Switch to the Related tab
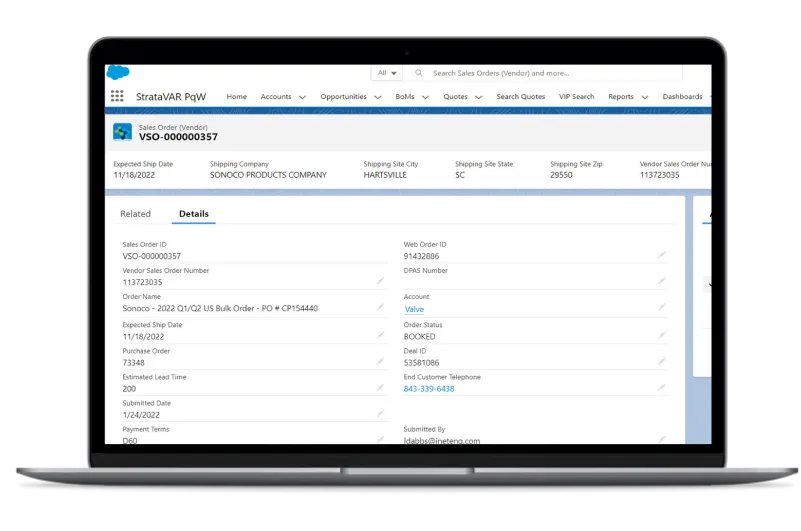This screenshot has height=531, width=801. (135, 214)
